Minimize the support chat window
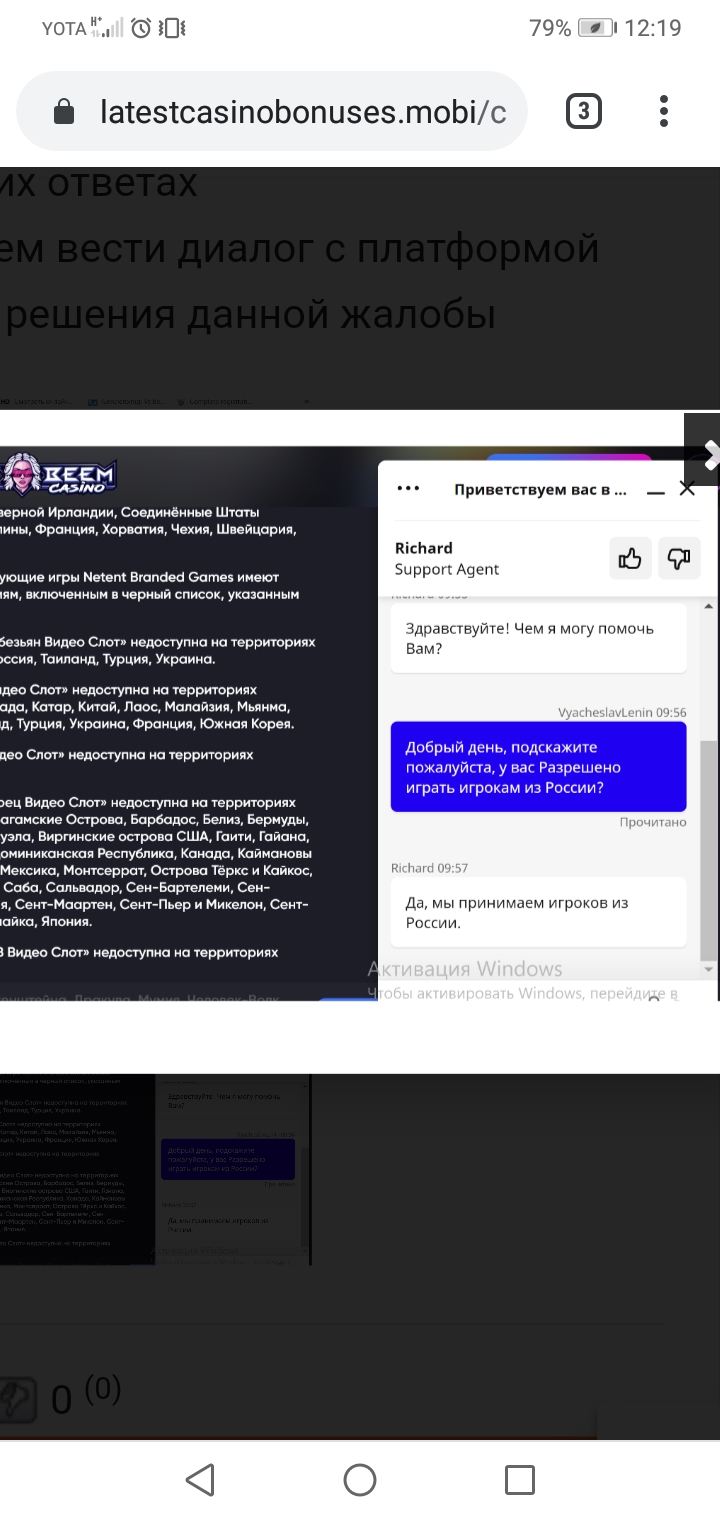The height and width of the screenshot is (1520, 720). (656, 491)
